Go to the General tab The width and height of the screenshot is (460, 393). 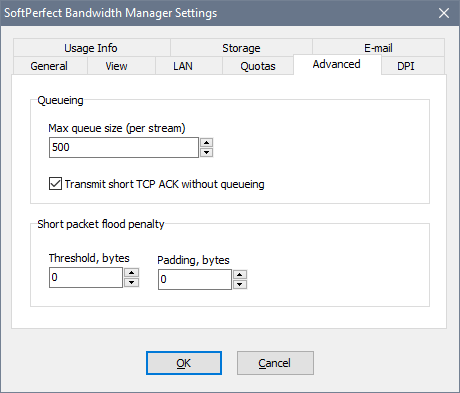tap(50, 66)
